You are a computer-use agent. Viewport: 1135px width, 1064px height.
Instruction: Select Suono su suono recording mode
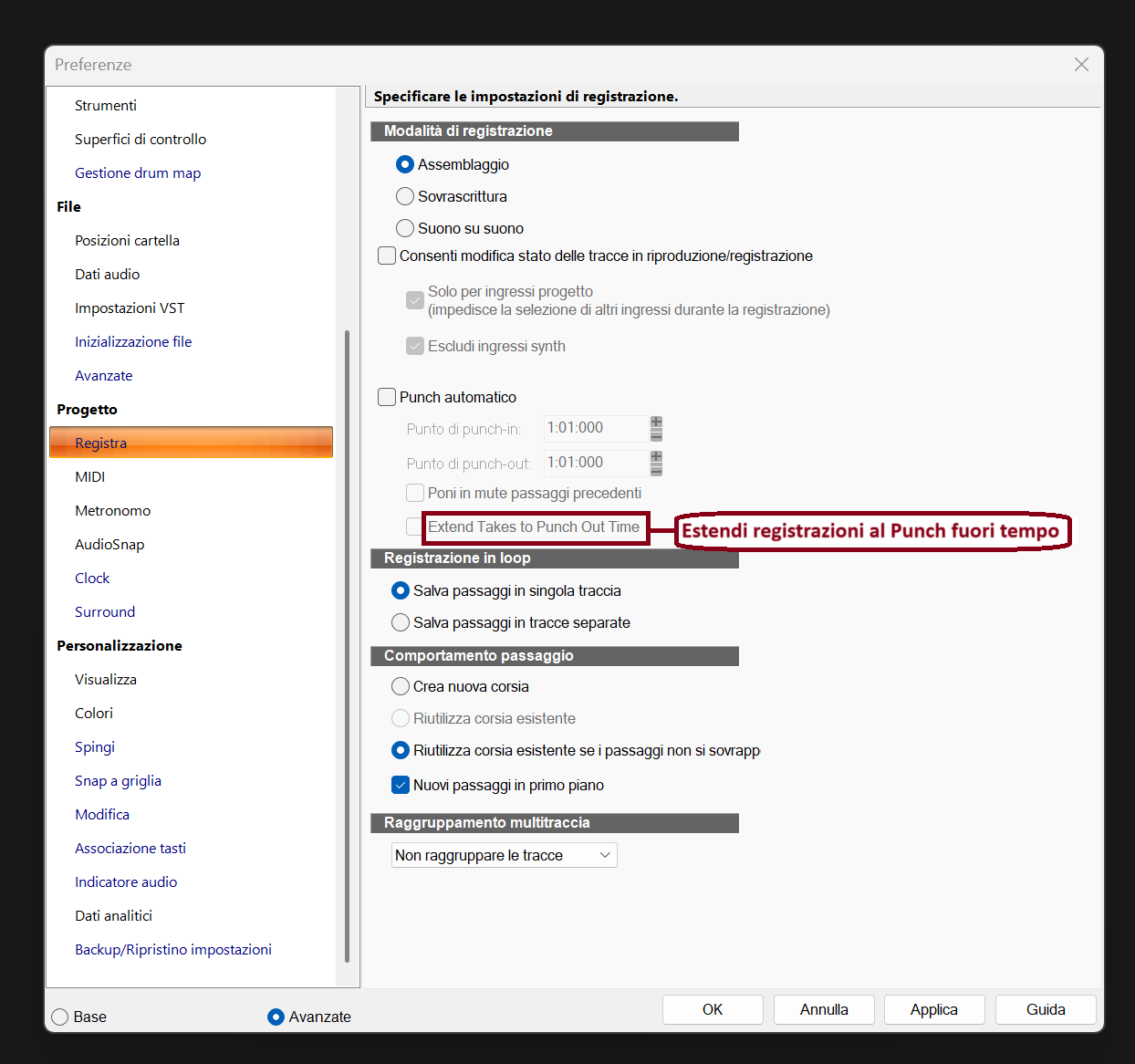point(460,228)
